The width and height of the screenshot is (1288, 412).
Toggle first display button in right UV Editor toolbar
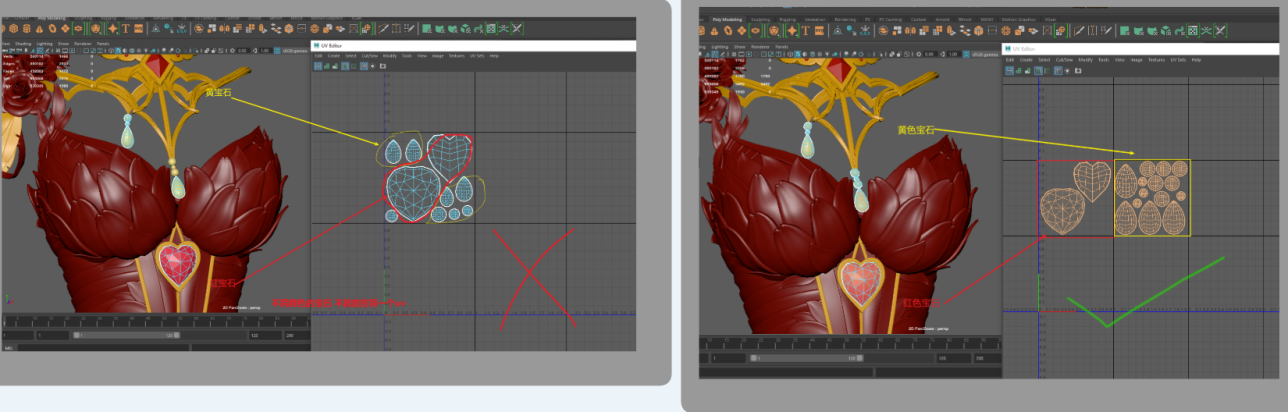click(x=1010, y=70)
